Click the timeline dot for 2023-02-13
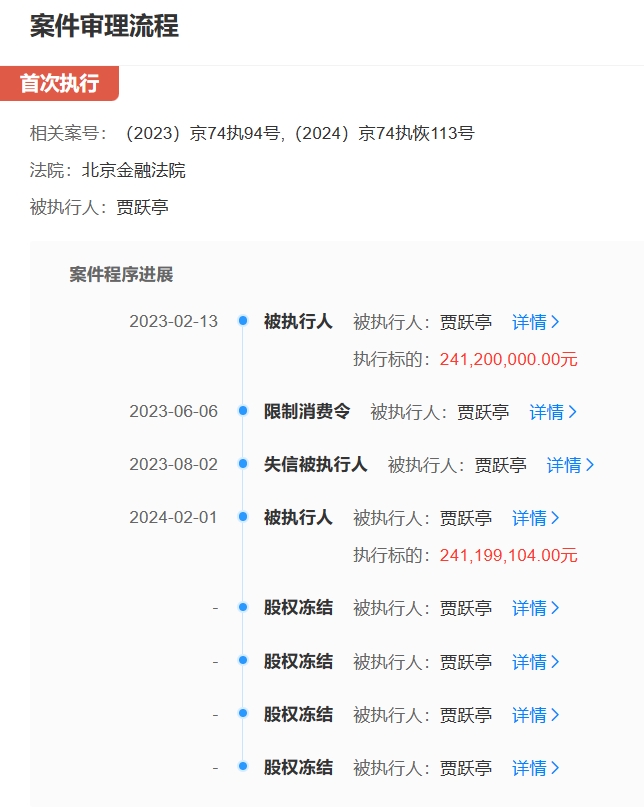The width and height of the screenshot is (644, 809). click(x=243, y=321)
